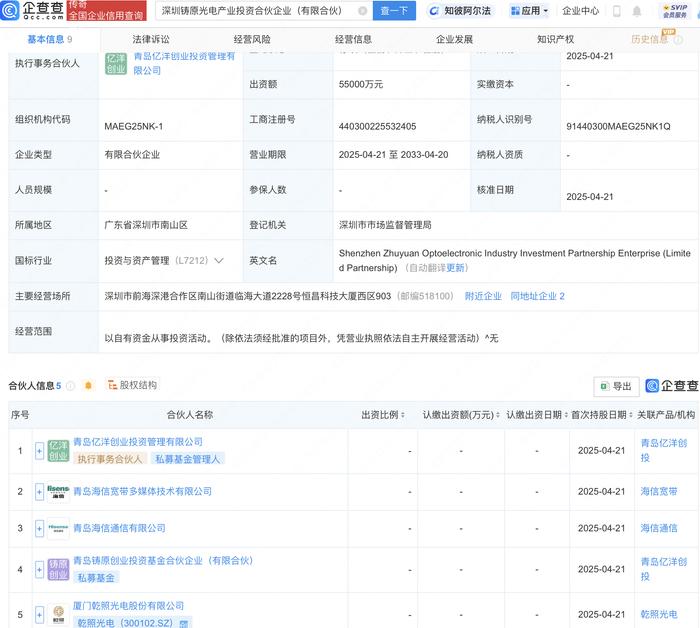This screenshot has width=700, height=628.
Task: Open 知彼阿尔法 from the header
Action: tap(461, 11)
